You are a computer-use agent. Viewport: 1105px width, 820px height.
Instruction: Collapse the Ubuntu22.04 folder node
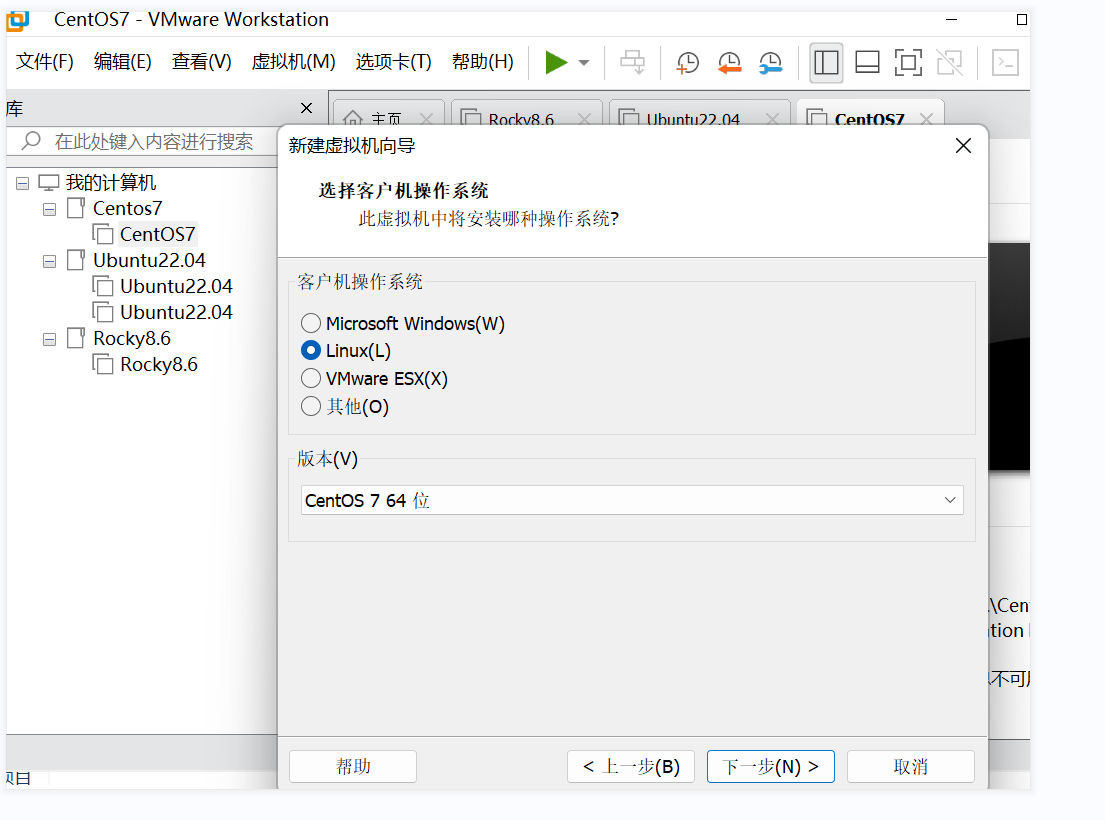point(49,261)
